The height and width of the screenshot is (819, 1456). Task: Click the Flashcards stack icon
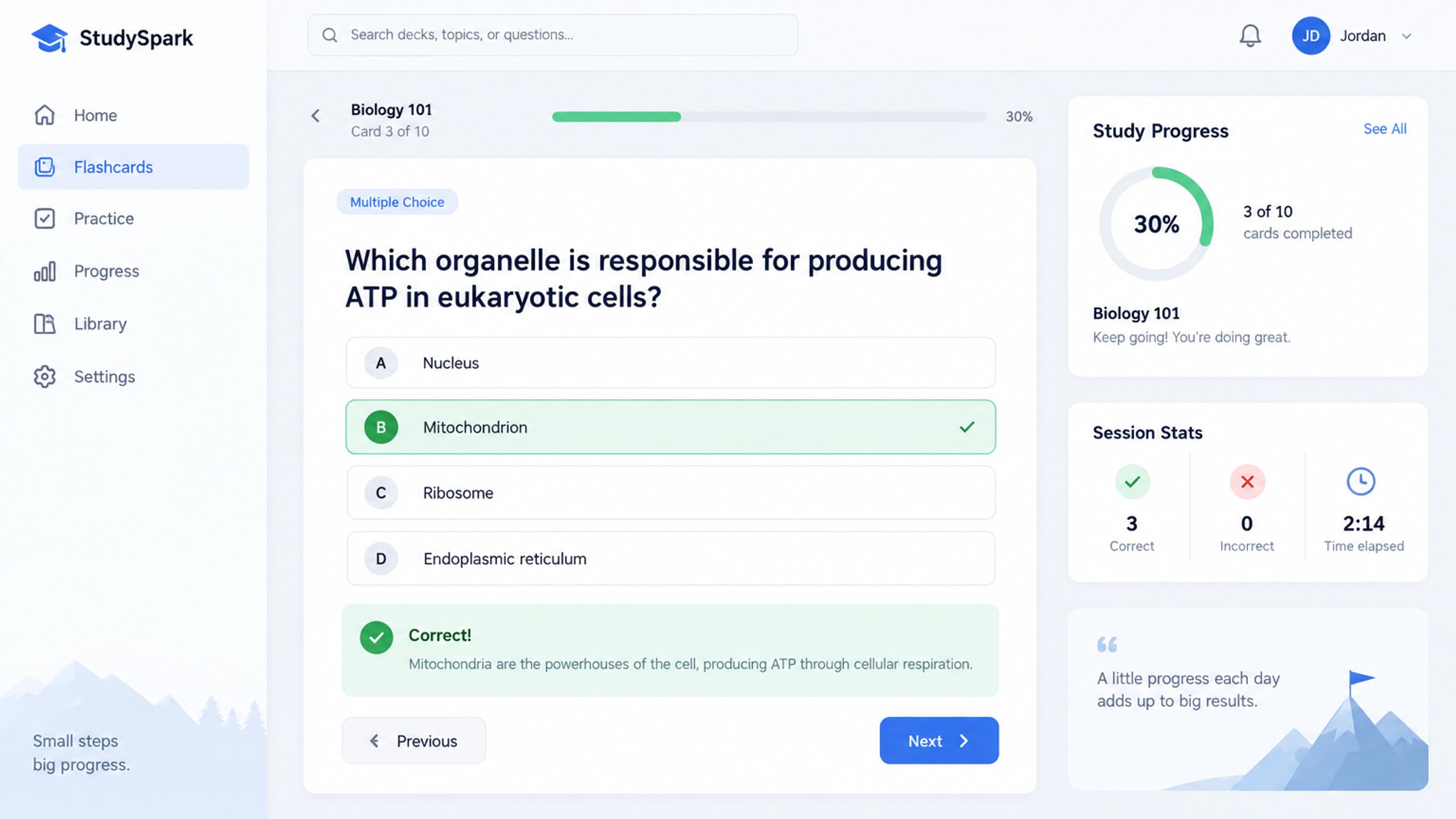(x=44, y=167)
